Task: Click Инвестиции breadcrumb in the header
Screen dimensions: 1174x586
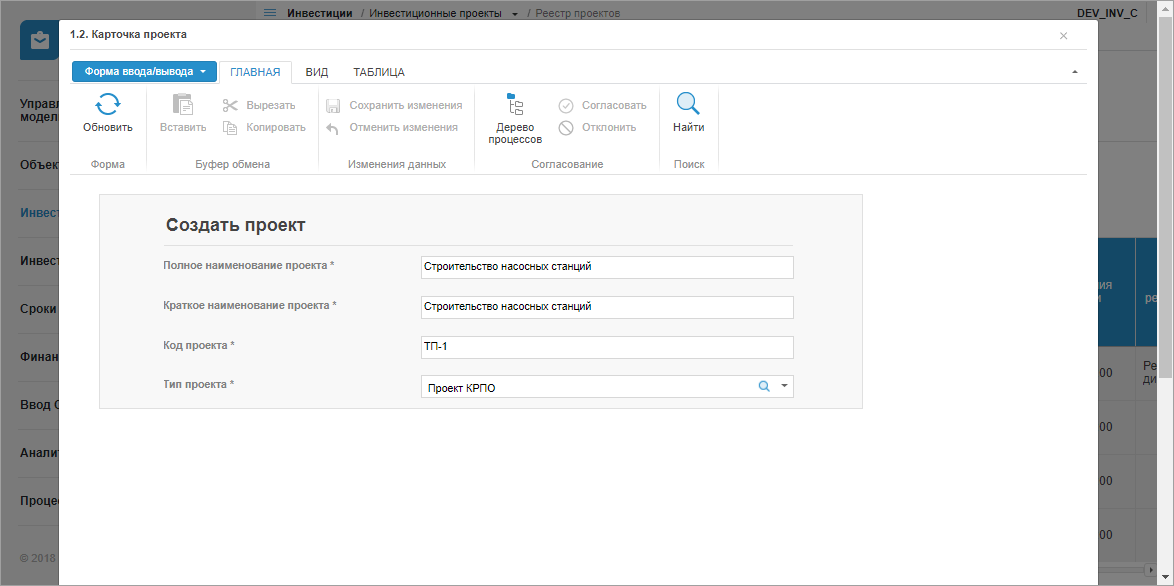Action: pyautogui.click(x=320, y=13)
